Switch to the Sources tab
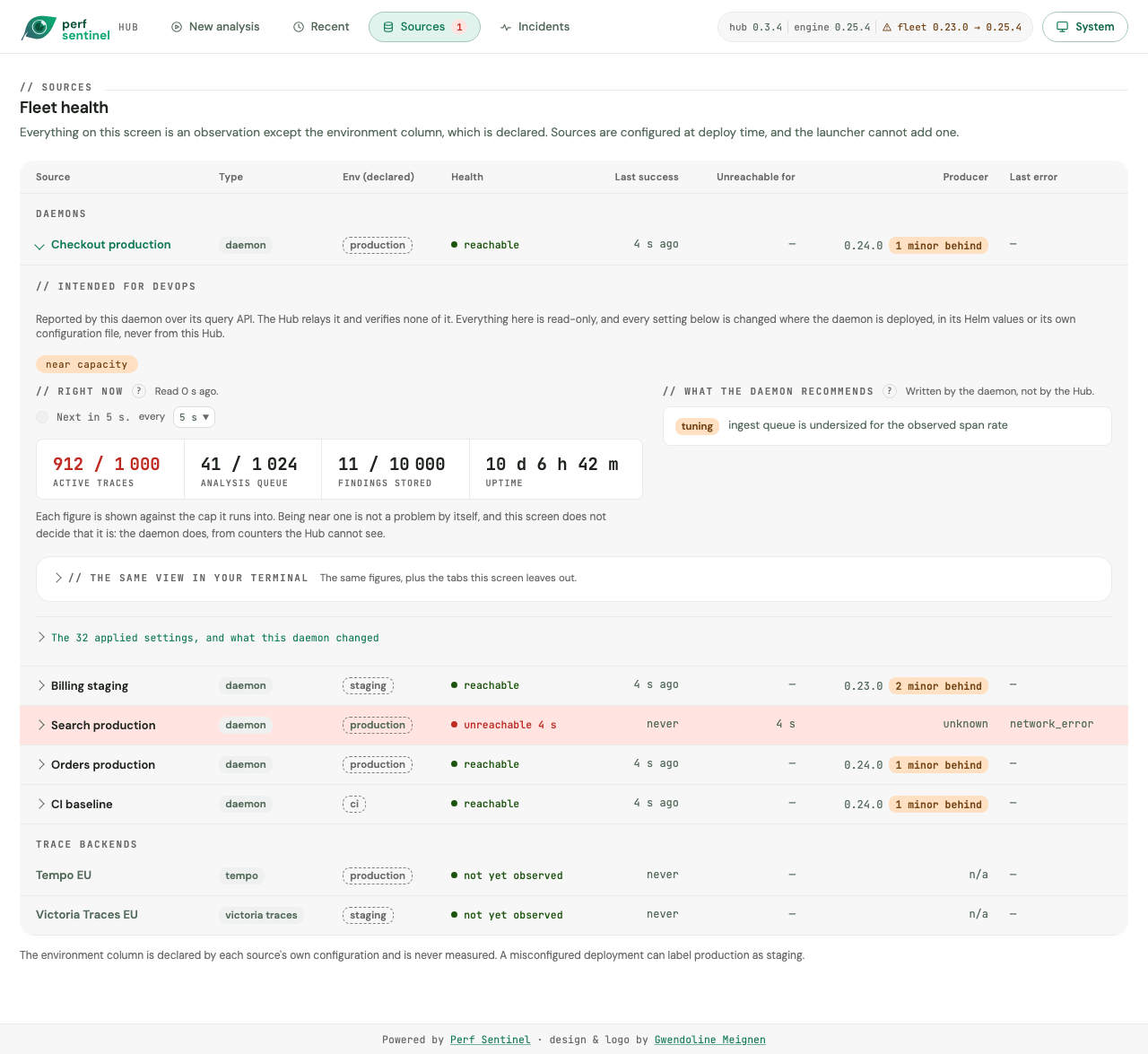 pyautogui.click(x=424, y=27)
